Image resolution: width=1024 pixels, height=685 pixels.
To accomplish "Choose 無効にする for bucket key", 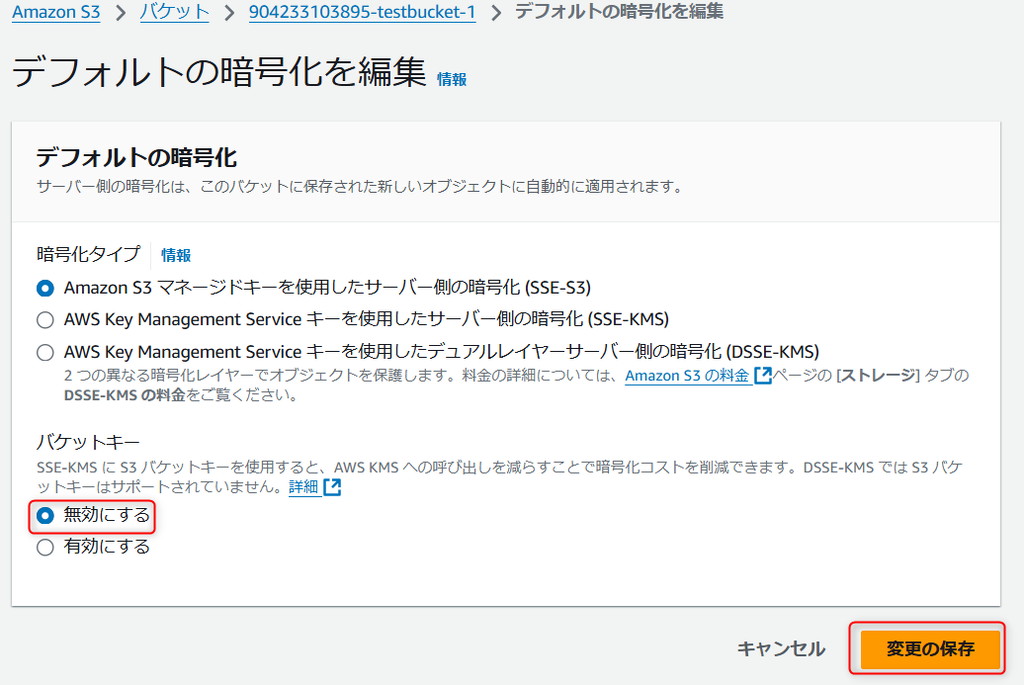I will tap(45, 516).
